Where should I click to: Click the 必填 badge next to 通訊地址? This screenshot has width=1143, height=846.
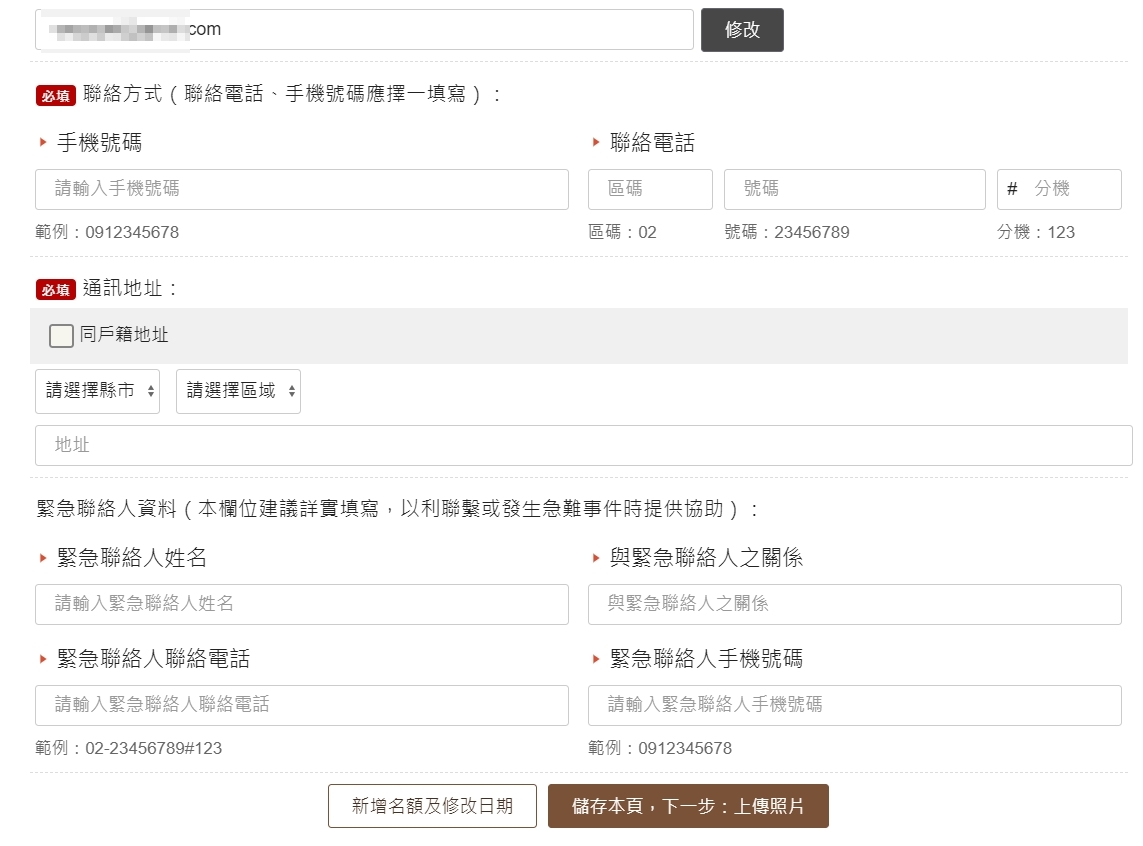click(56, 290)
